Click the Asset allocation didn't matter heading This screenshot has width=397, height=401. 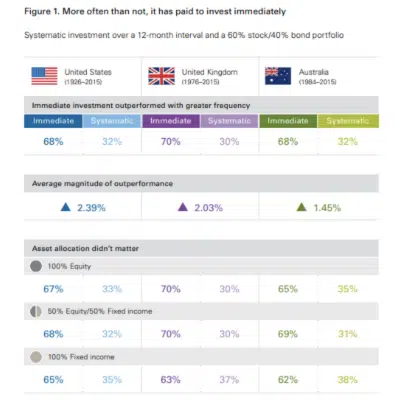point(85,249)
